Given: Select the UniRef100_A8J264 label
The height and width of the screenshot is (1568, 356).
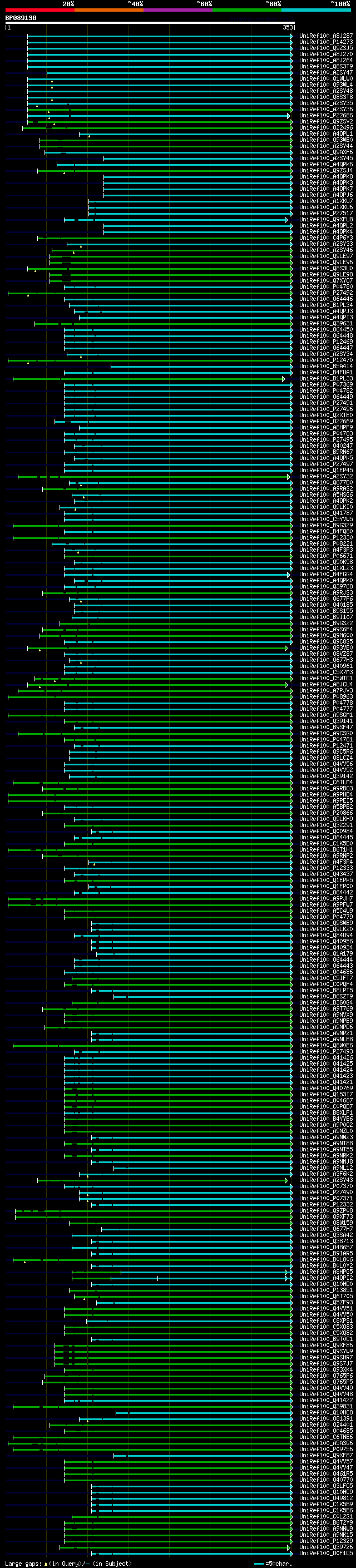Looking at the screenshot, I should 325,60.
